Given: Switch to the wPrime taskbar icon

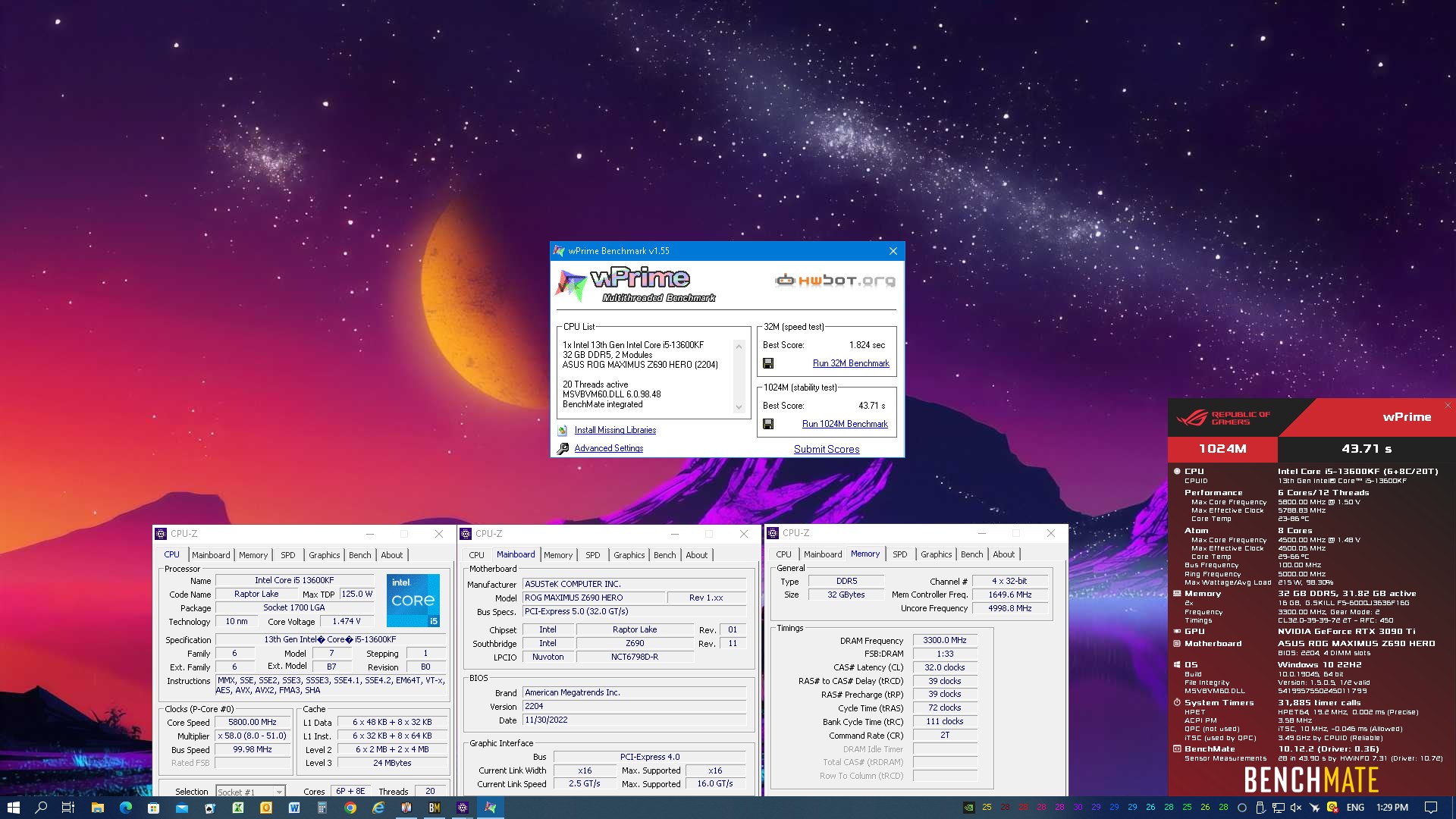Looking at the screenshot, I should tap(491, 808).
